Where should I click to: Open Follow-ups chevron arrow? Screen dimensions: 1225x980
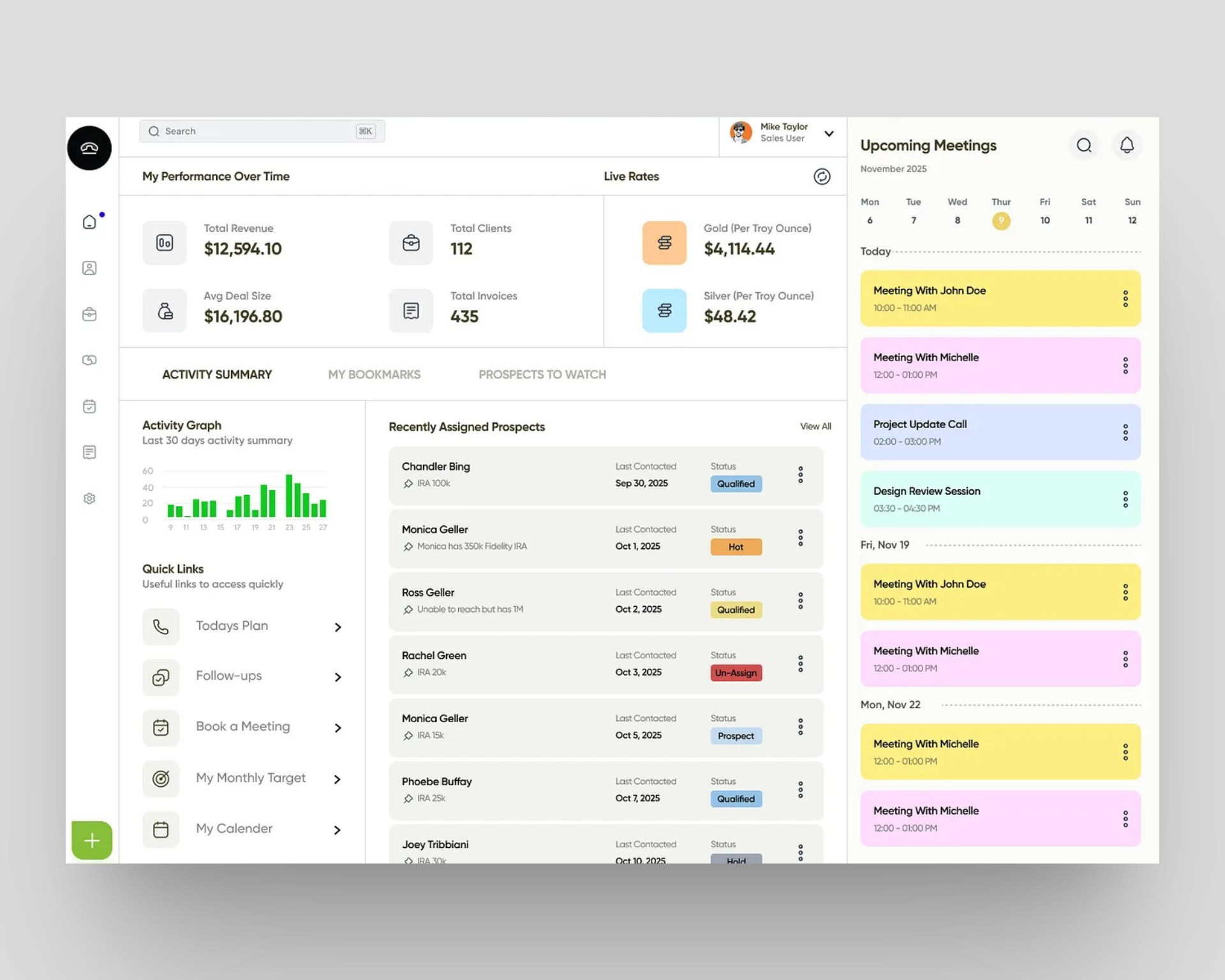338,677
